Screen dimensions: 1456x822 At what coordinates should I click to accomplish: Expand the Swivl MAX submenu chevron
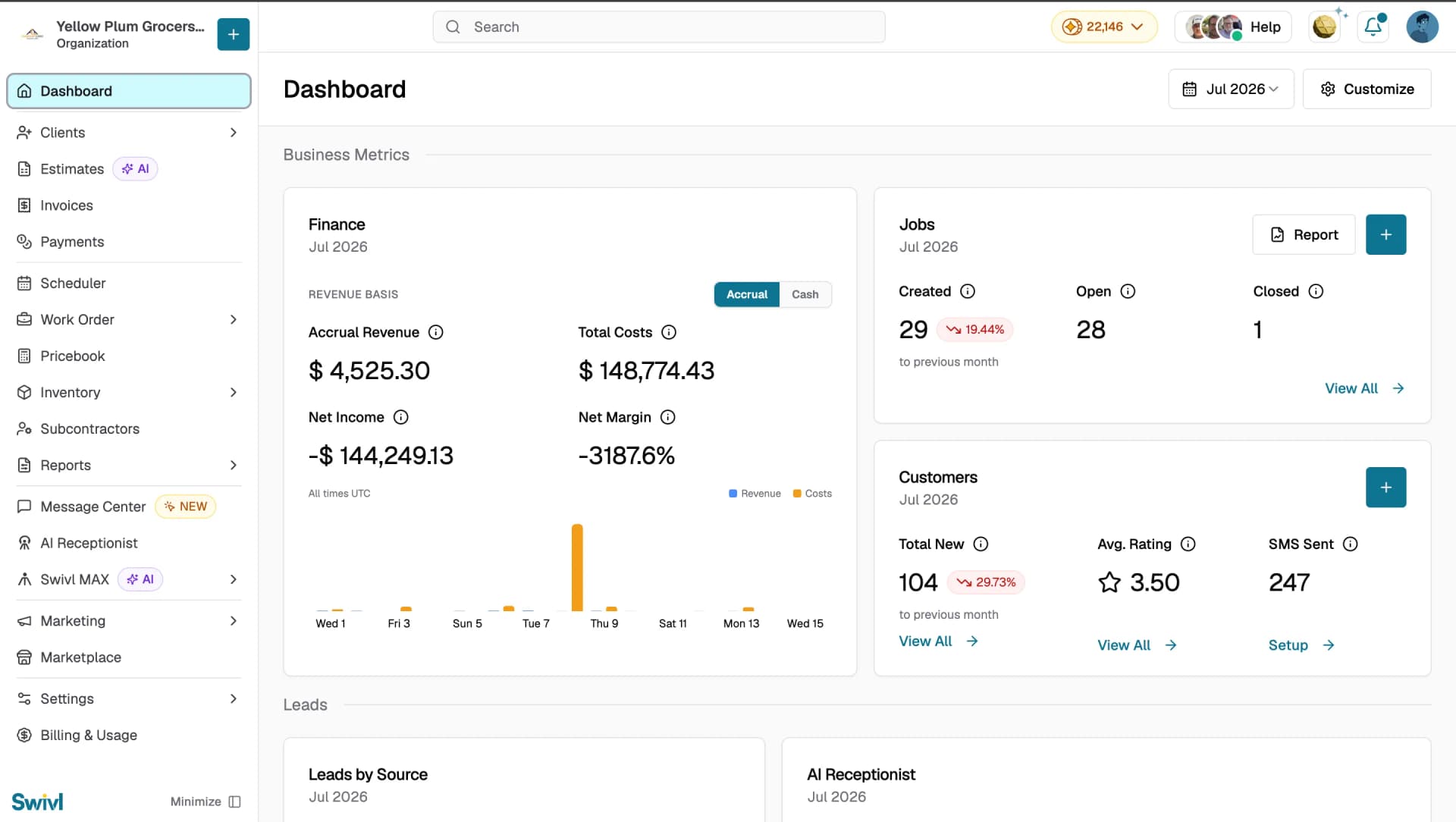pyautogui.click(x=234, y=579)
